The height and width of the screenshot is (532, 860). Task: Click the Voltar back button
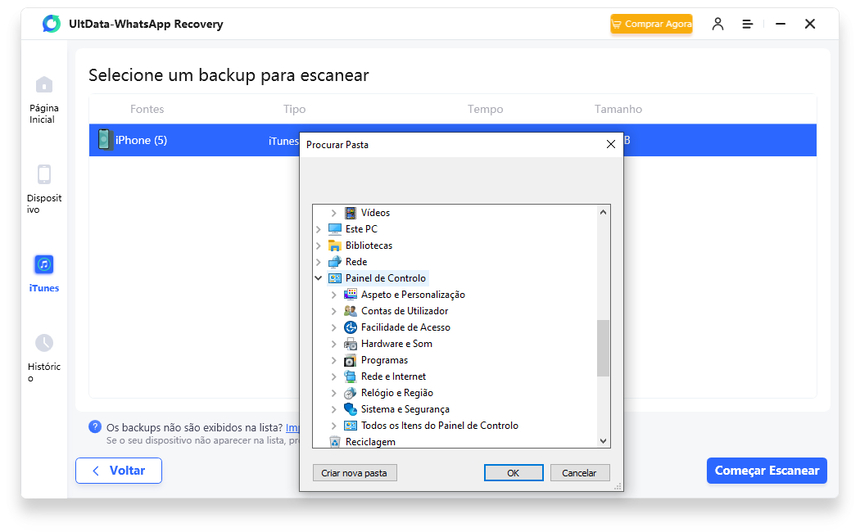(118, 471)
